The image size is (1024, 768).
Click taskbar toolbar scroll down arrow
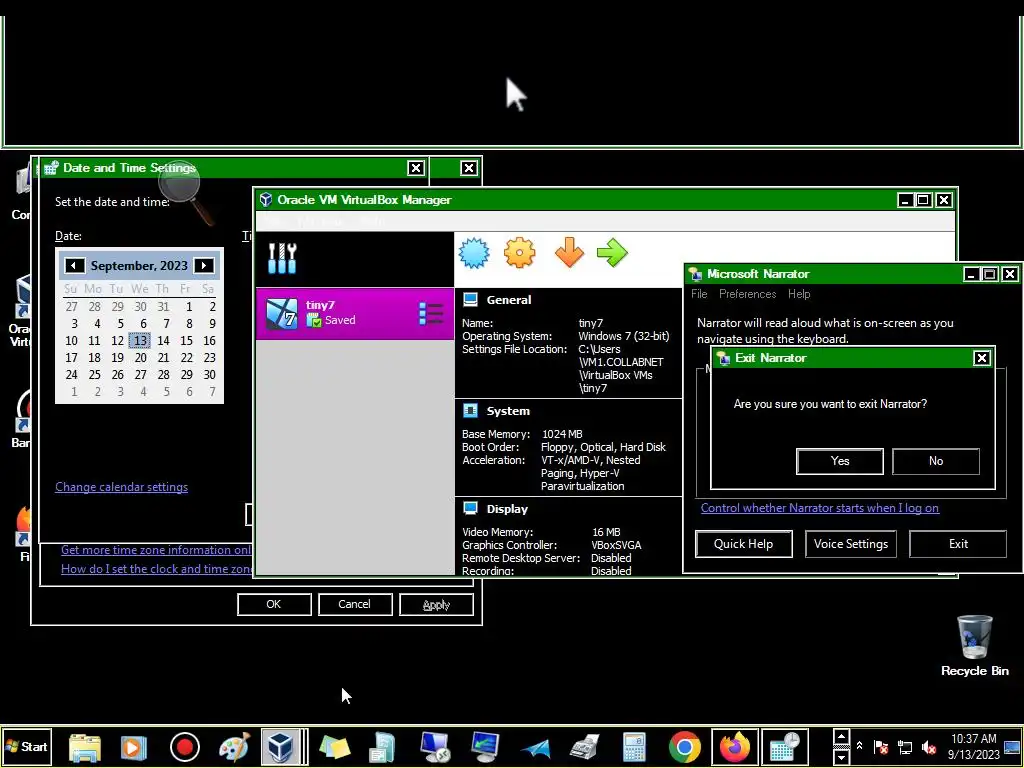(841, 756)
